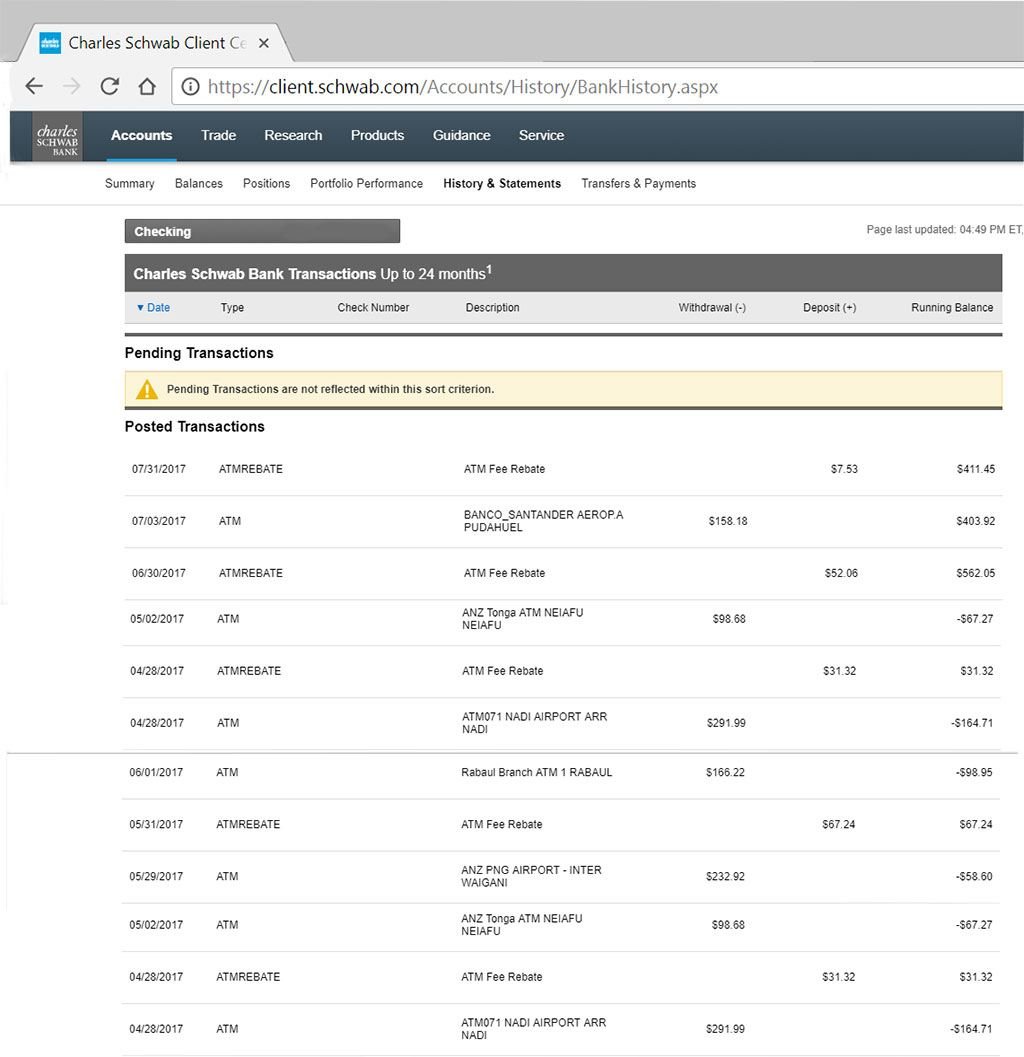Open the Products menu
This screenshot has height=1057, width=1024.
(x=378, y=135)
